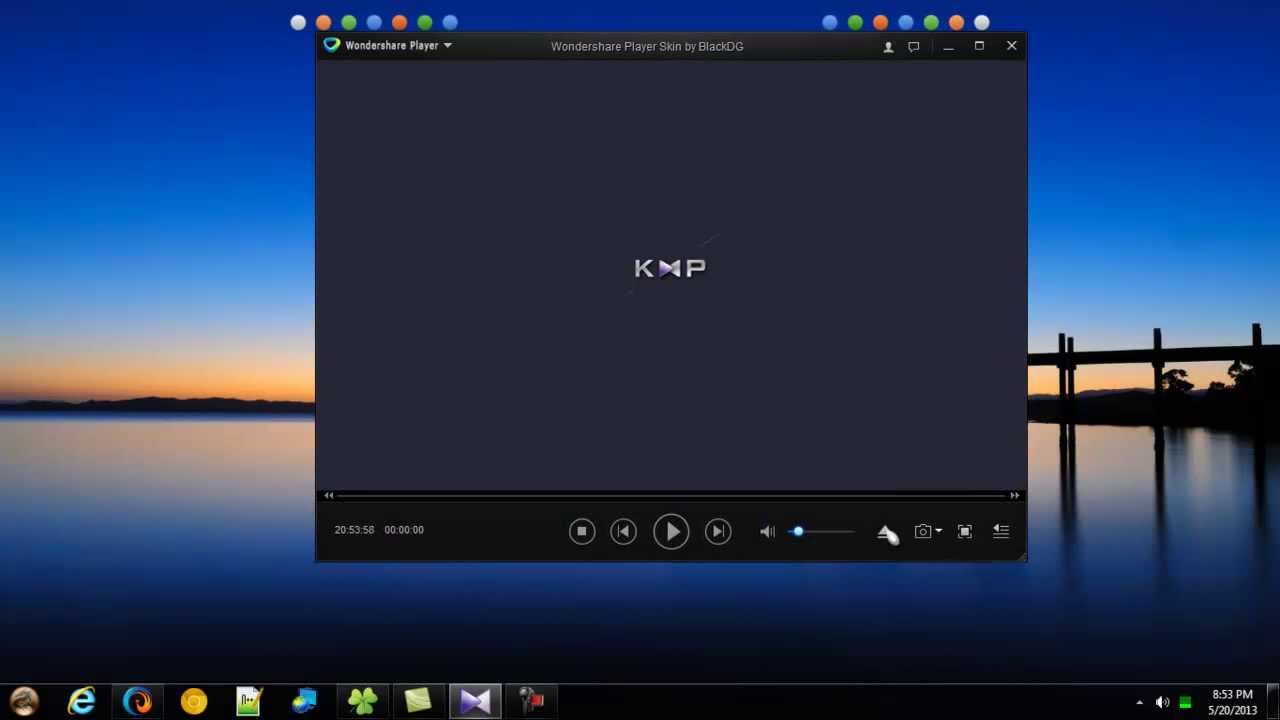Open the taskbar clock showing 8:53 PM
The width and height of the screenshot is (1280, 720).
point(1232,702)
